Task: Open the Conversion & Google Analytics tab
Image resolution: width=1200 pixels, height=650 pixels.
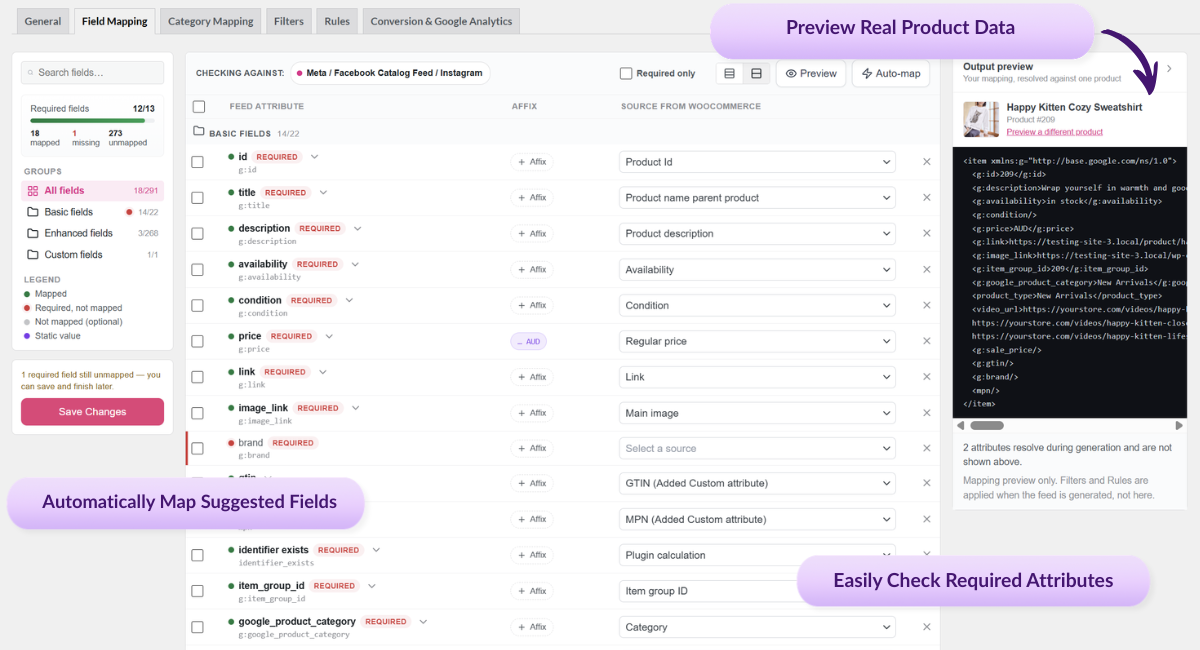Action: 441,21
